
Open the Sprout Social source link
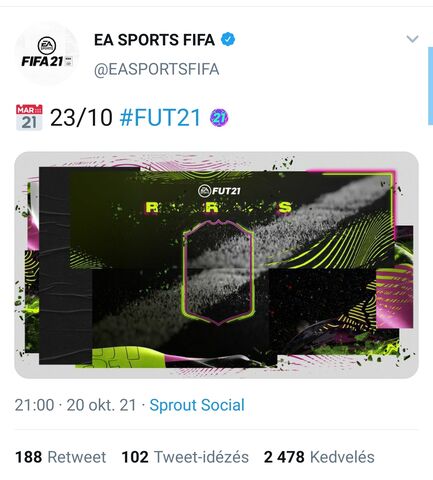(197, 405)
